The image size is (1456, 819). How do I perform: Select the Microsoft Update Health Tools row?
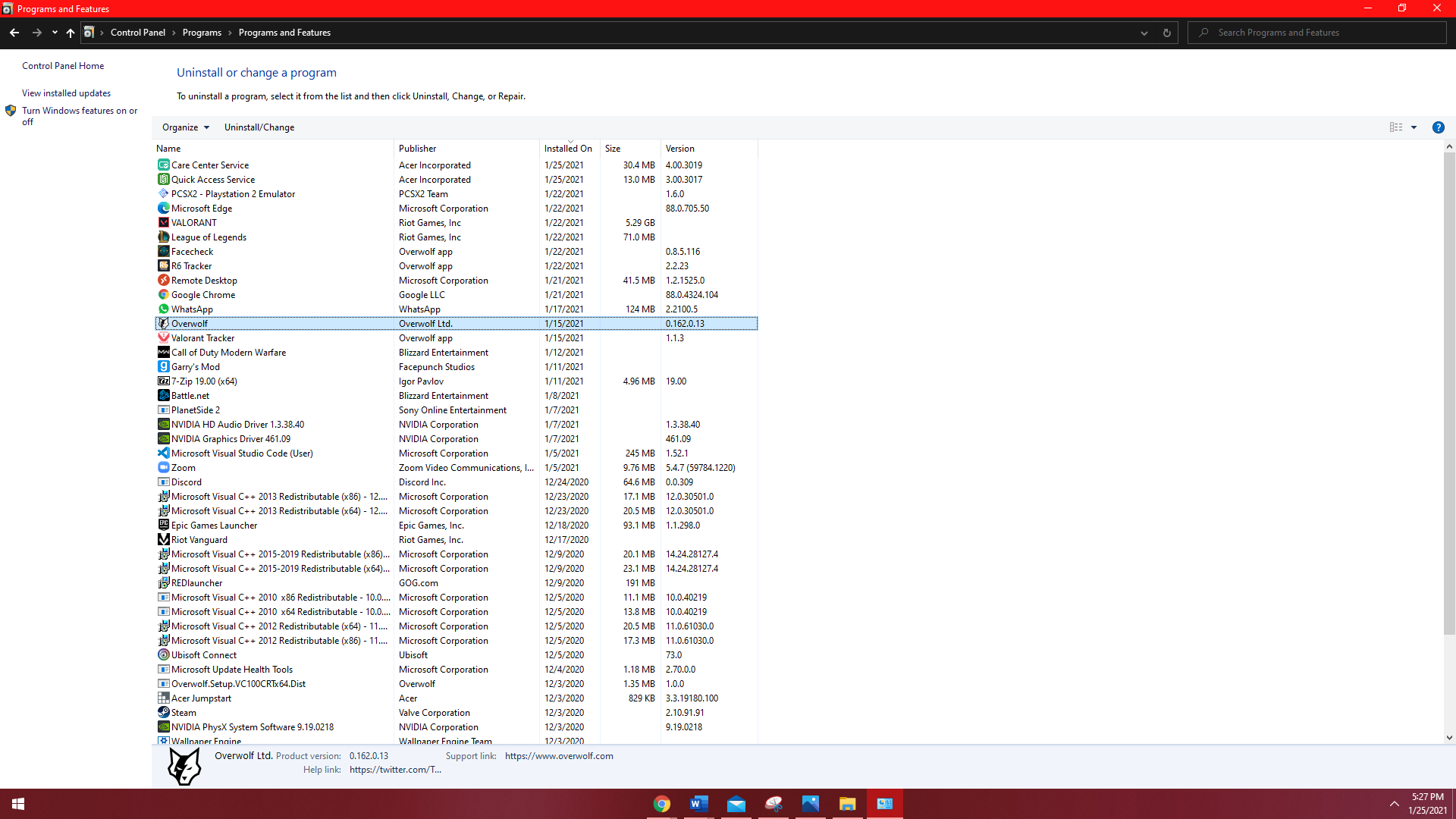point(456,669)
